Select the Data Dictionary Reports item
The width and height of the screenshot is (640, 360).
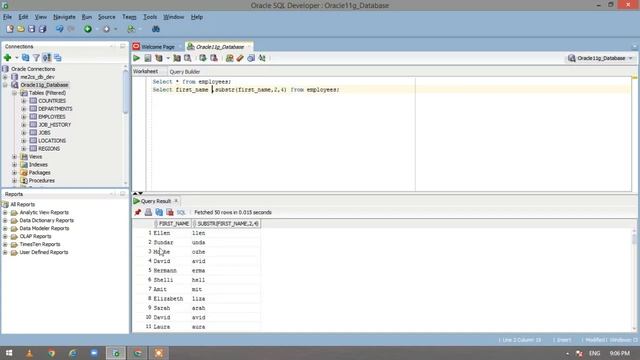47,220
